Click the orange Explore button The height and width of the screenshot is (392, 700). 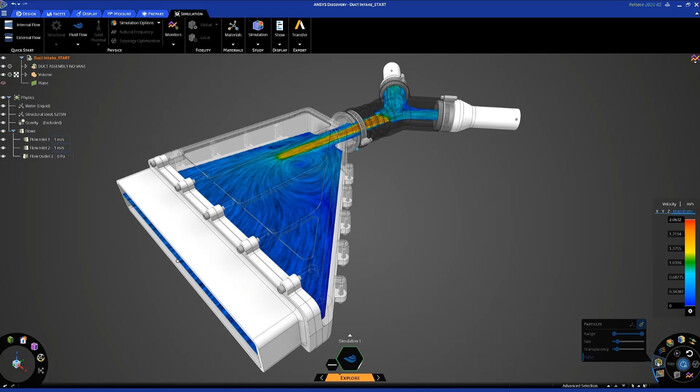(x=350, y=378)
